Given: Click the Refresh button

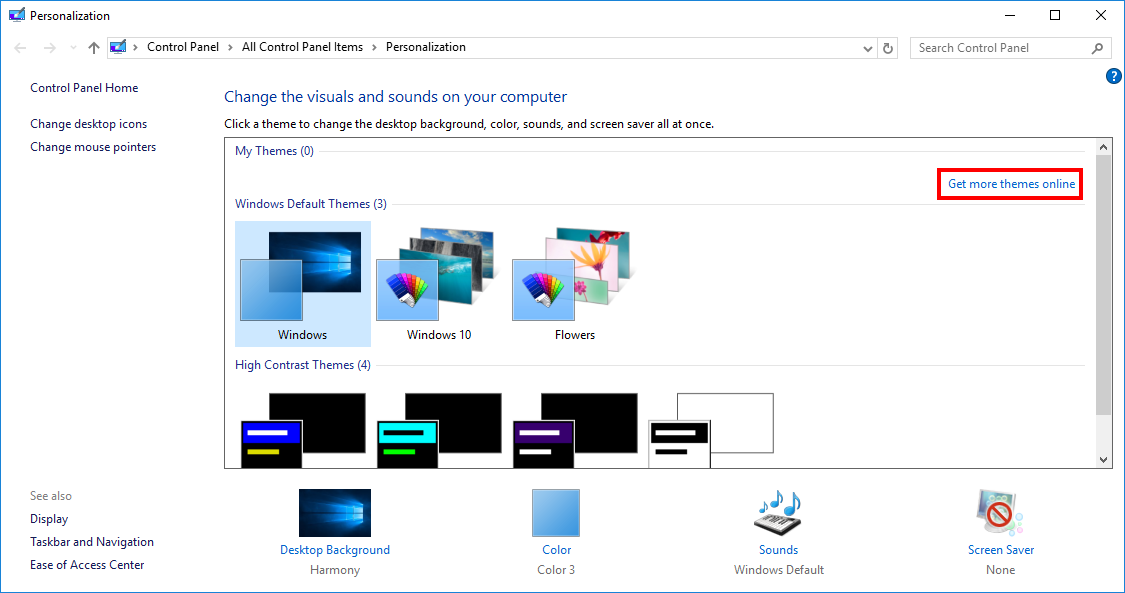Looking at the screenshot, I should point(888,48).
